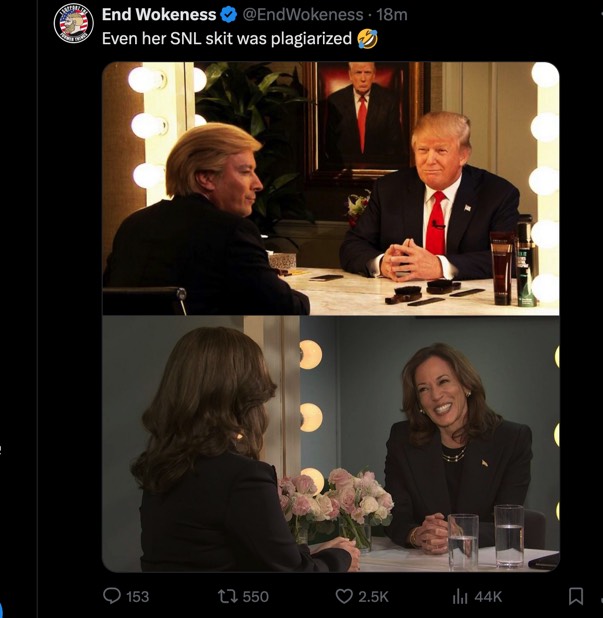The width and height of the screenshot is (603, 618).
Task: Visit the @EndWokeness handle link
Action: (x=303, y=15)
